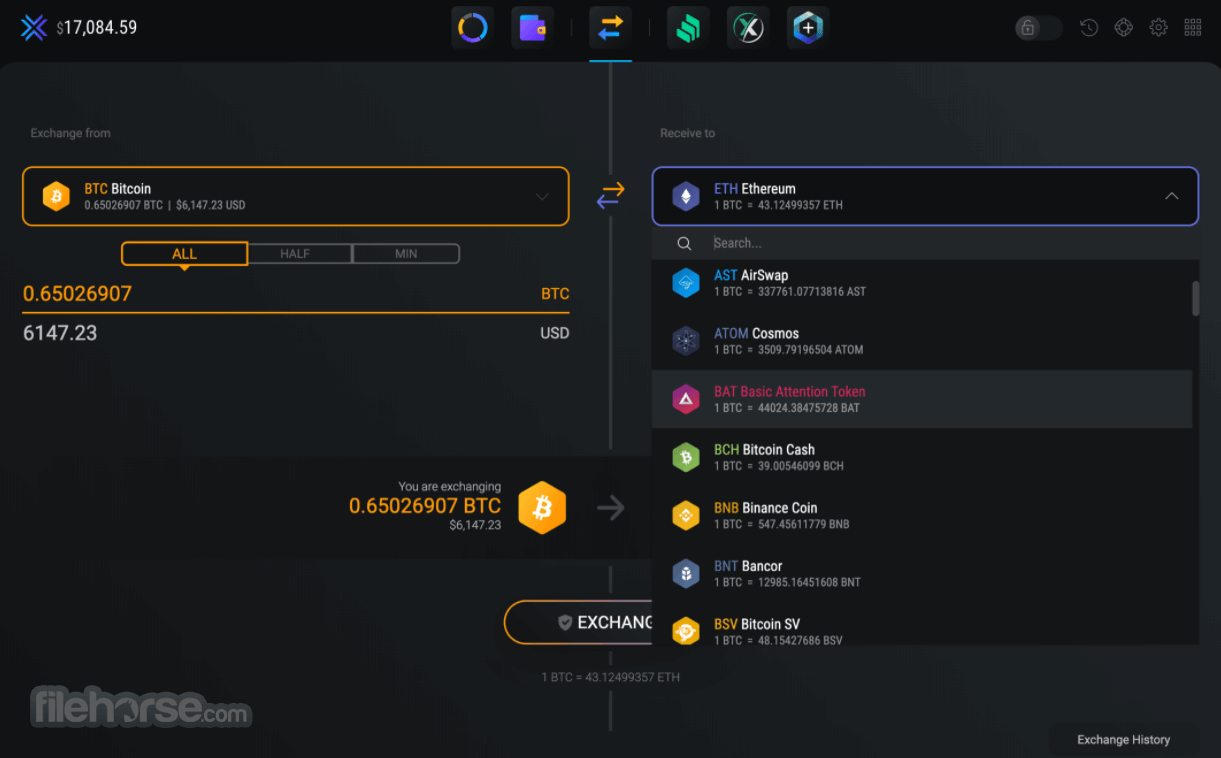The width and height of the screenshot is (1221, 758).
Task: Click the Bancor coin icon
Action: coord(686,573)
